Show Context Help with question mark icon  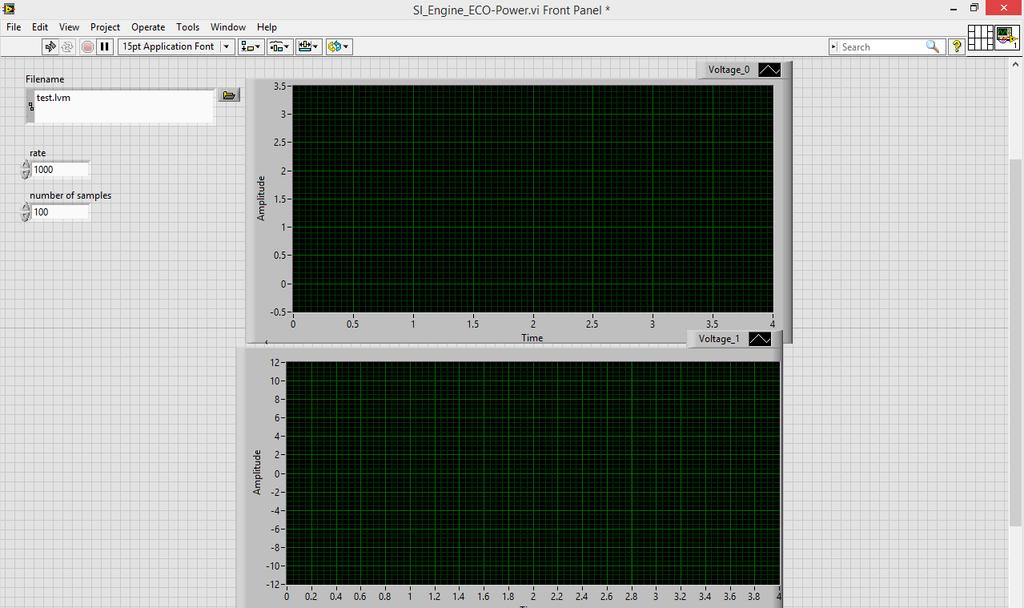957,46
